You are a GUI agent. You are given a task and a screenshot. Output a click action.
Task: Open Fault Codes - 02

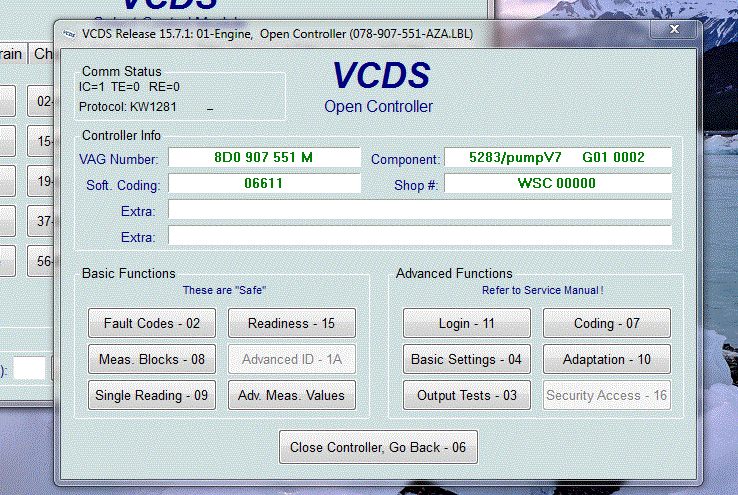click(152, 323)
